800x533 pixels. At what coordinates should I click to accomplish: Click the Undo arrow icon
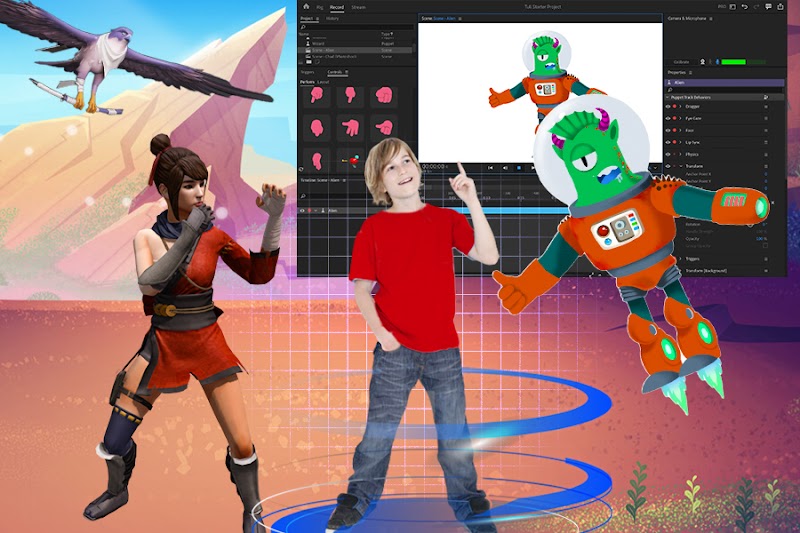point(744,7)
